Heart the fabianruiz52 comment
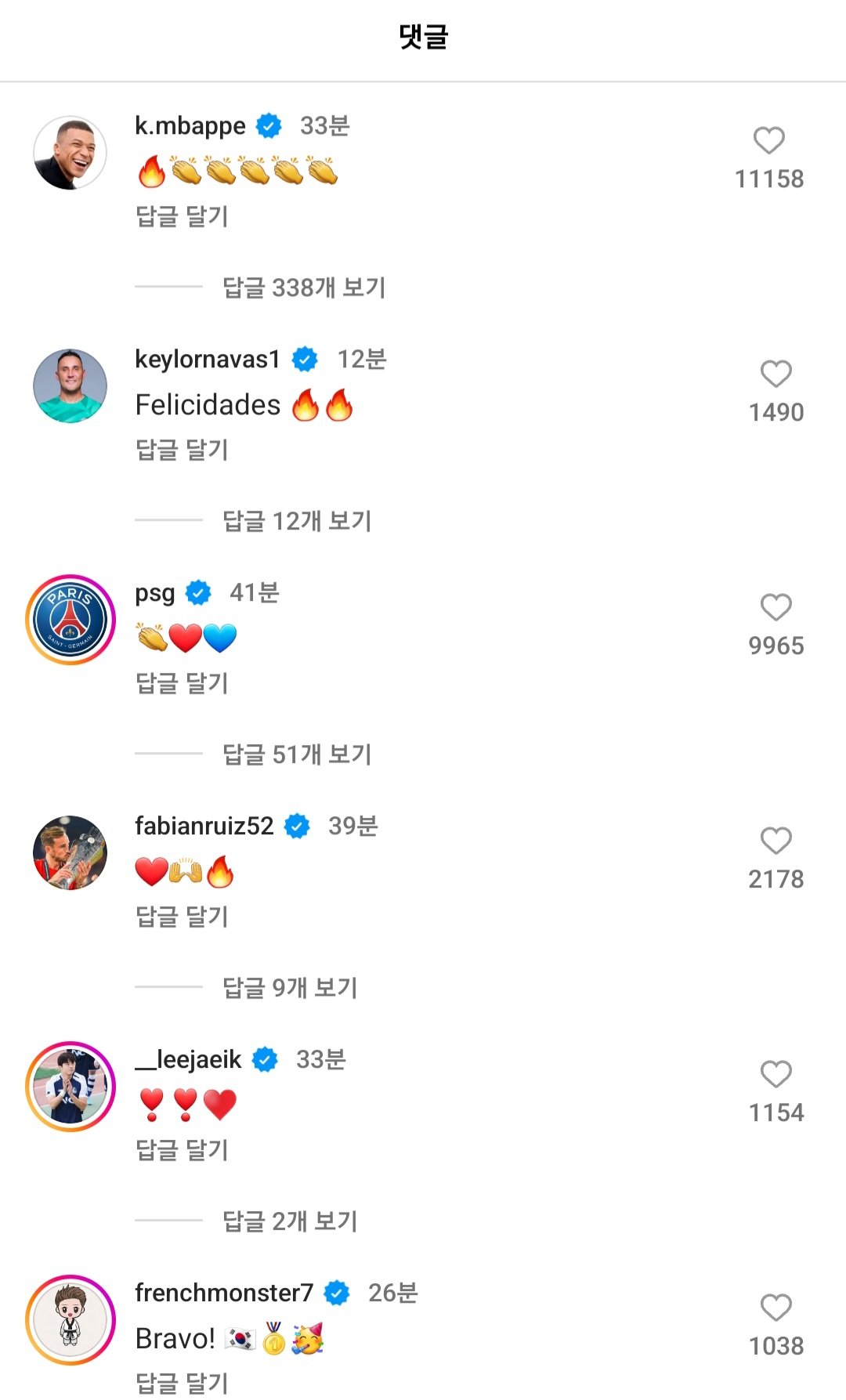The width and height of the screenshot is (846, 1400). (x=775, y=841)
